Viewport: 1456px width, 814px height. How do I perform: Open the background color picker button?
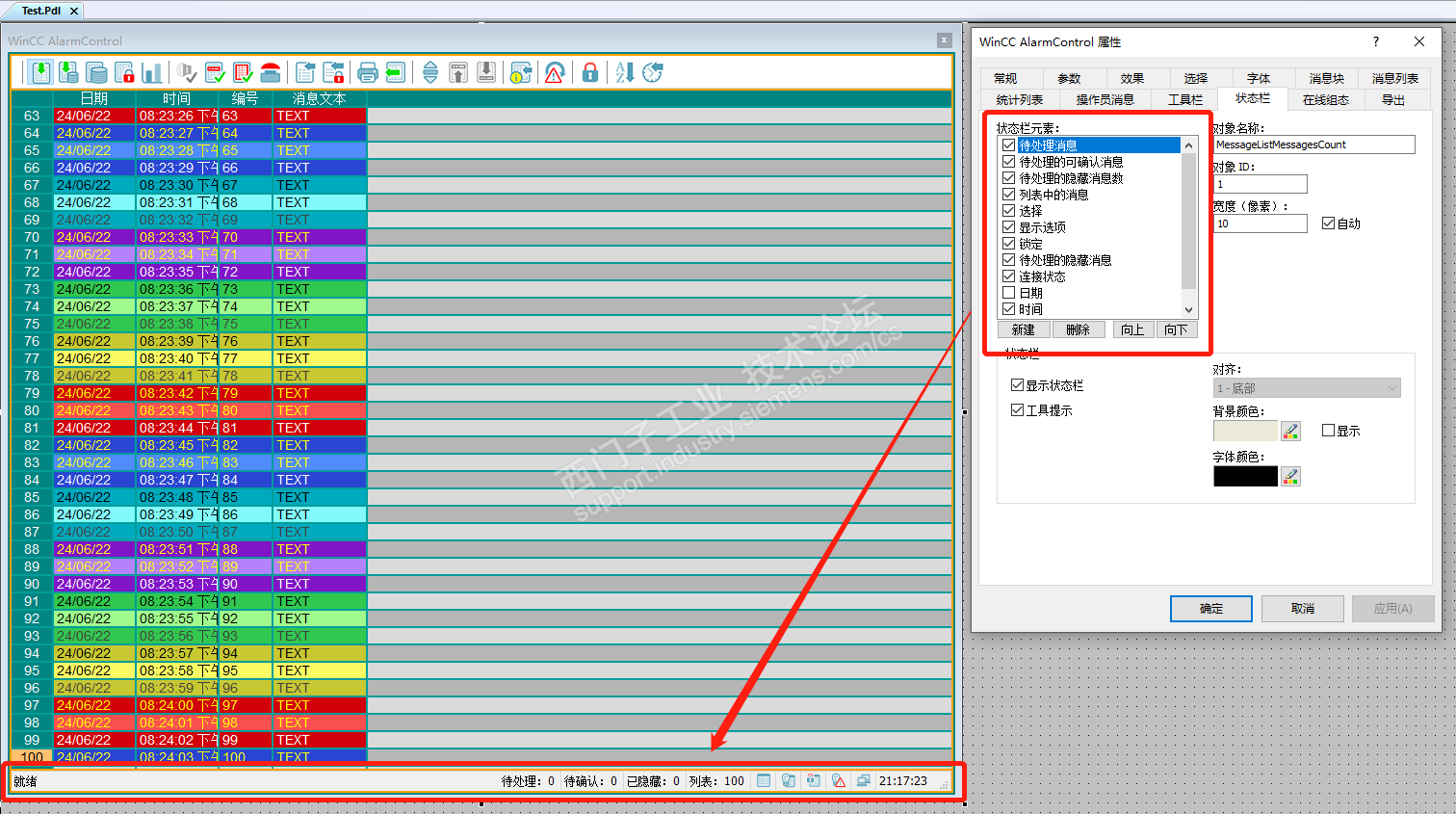(1291, 431)
